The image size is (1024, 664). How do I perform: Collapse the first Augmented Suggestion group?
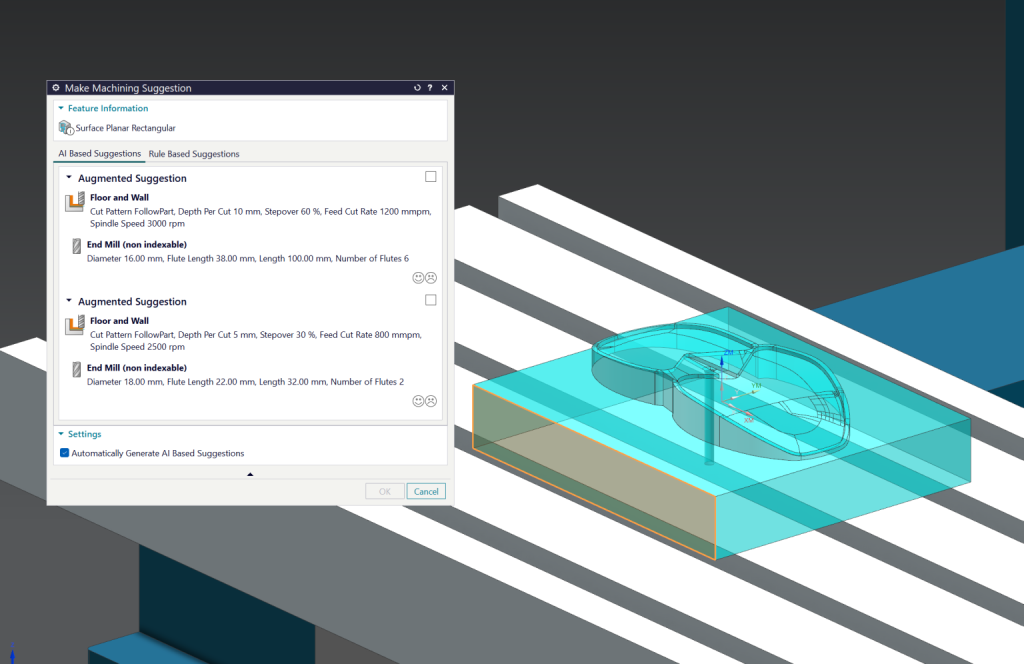[x=69, y=177]
